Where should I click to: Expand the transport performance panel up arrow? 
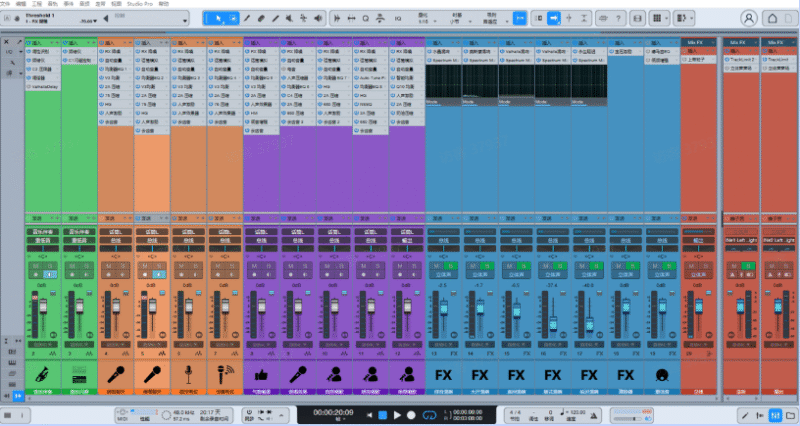coord(281,415)
